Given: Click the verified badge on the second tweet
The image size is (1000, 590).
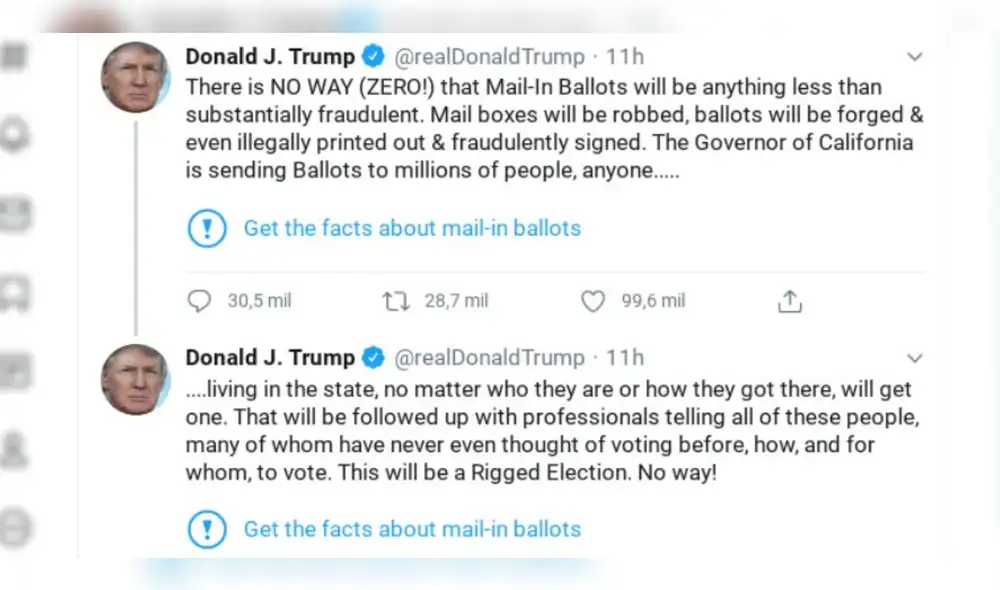Looking at the screenshot, I should [x=373, y=357].
